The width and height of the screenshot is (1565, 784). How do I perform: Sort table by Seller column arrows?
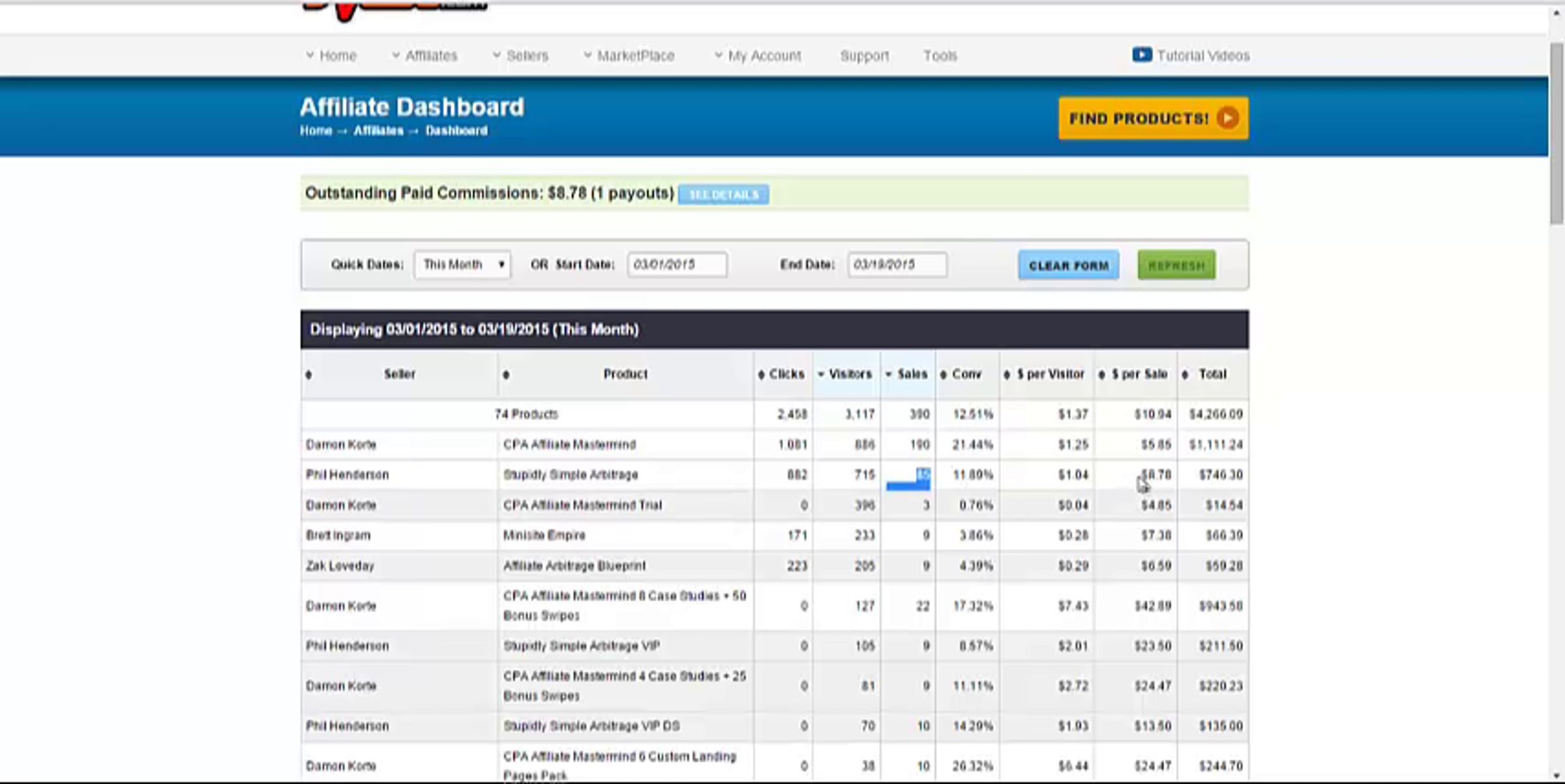point(308,375)
